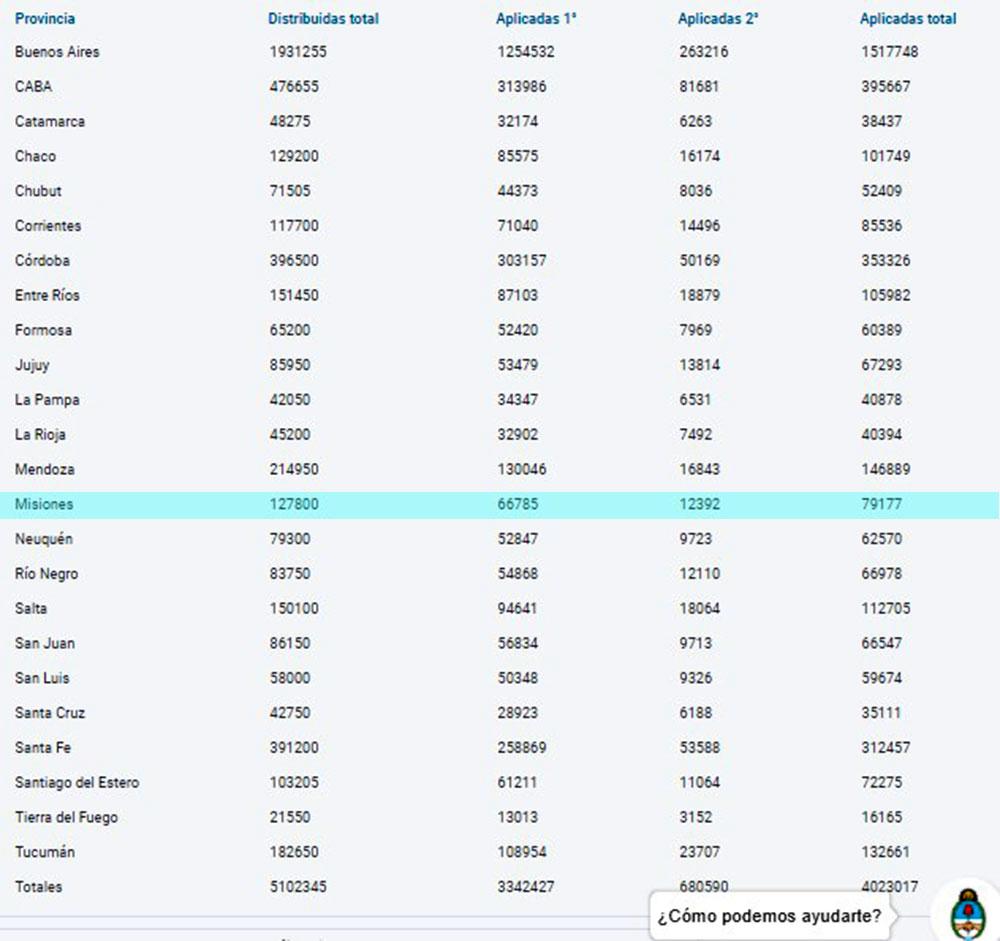
Task: Click the total distributed value 5102345
Action: [297, 887]
